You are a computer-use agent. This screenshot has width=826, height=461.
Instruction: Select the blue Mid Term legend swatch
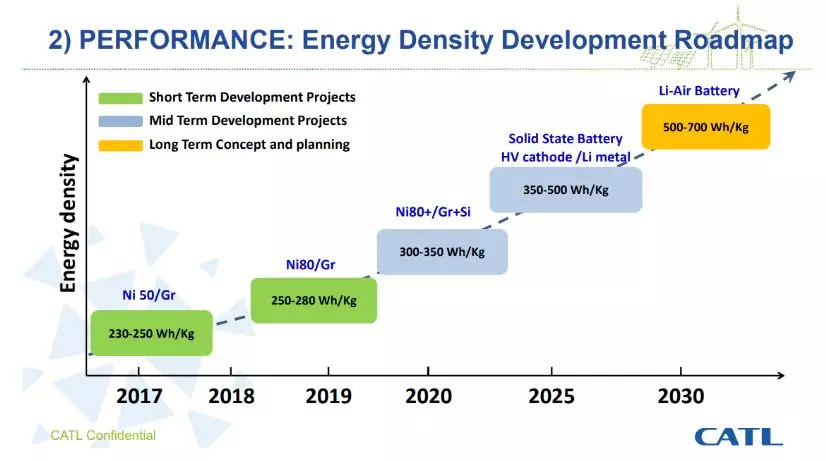120,121
